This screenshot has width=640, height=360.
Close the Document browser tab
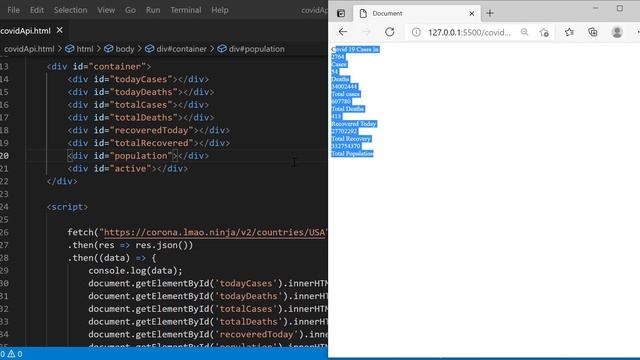(x=472, y=13)
